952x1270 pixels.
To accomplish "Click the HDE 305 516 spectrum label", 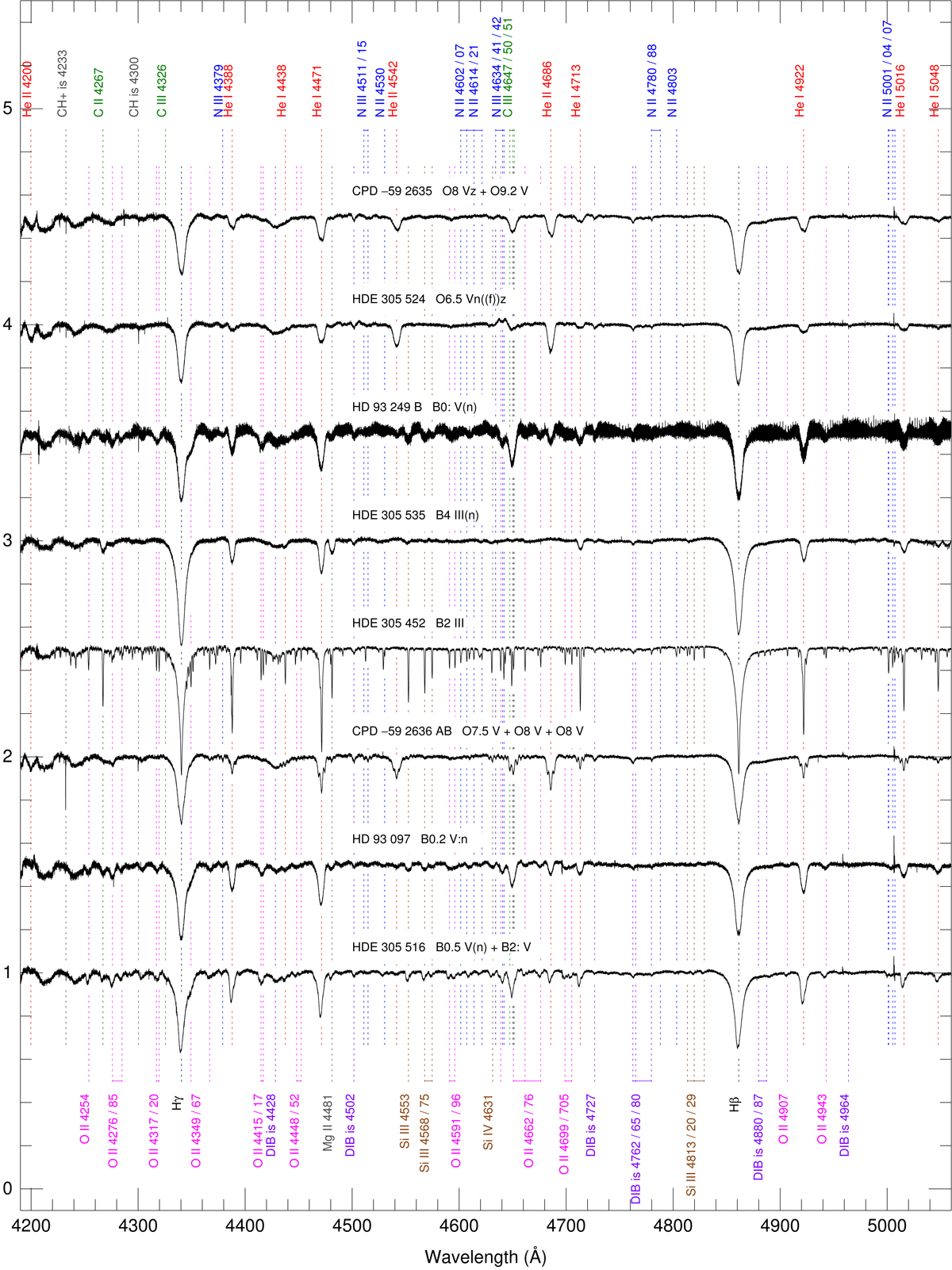I will click(441, 947).
